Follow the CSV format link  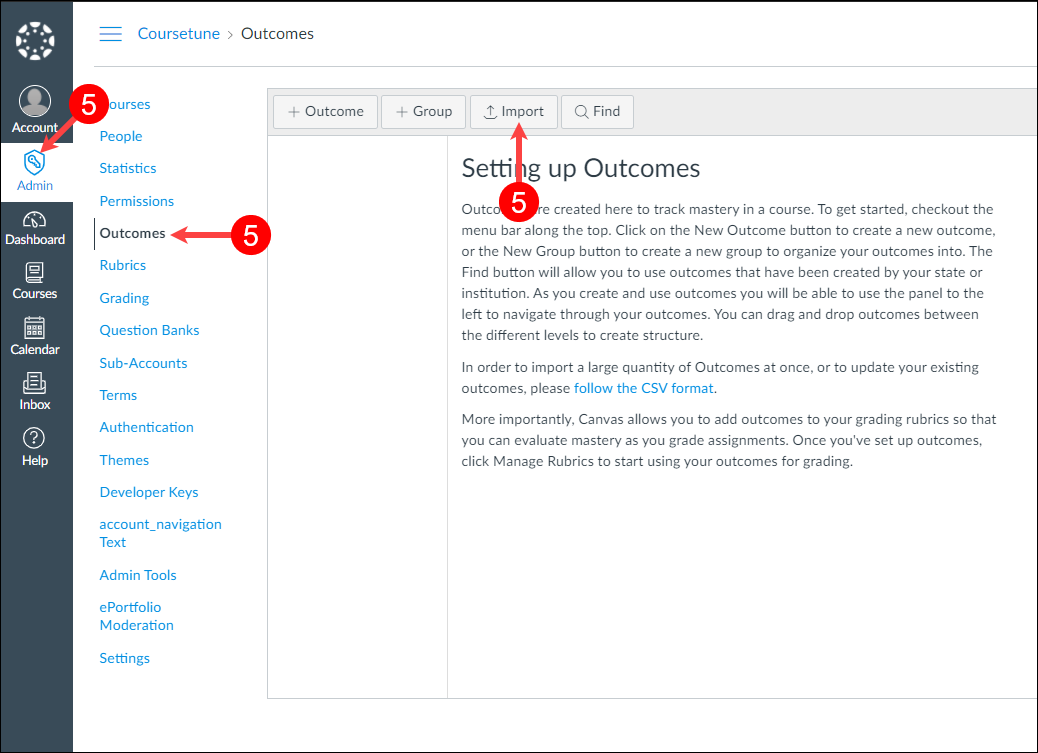pyautogui.click(x=644, y=388)
